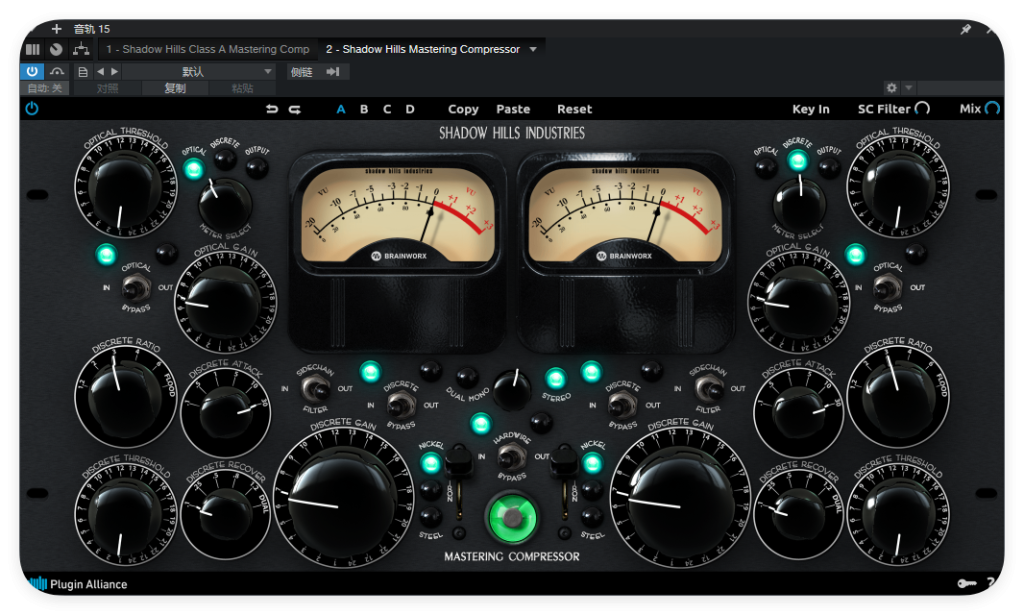The height and width of the screenshot is (615, 1024).
Task: Flip the right Optical Bypass toggle switch
Action: 887,287
